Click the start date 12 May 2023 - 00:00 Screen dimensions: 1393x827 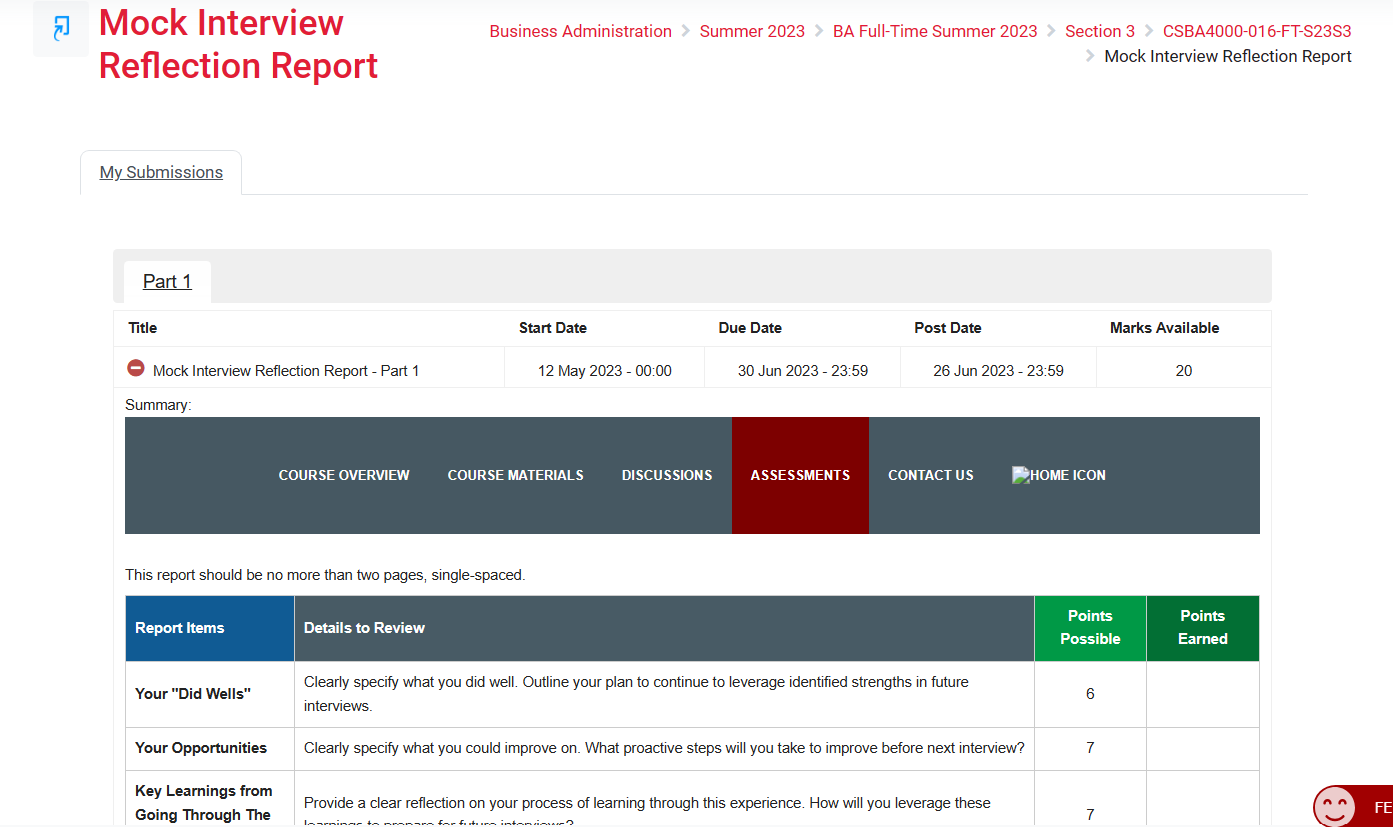[605, 371]
